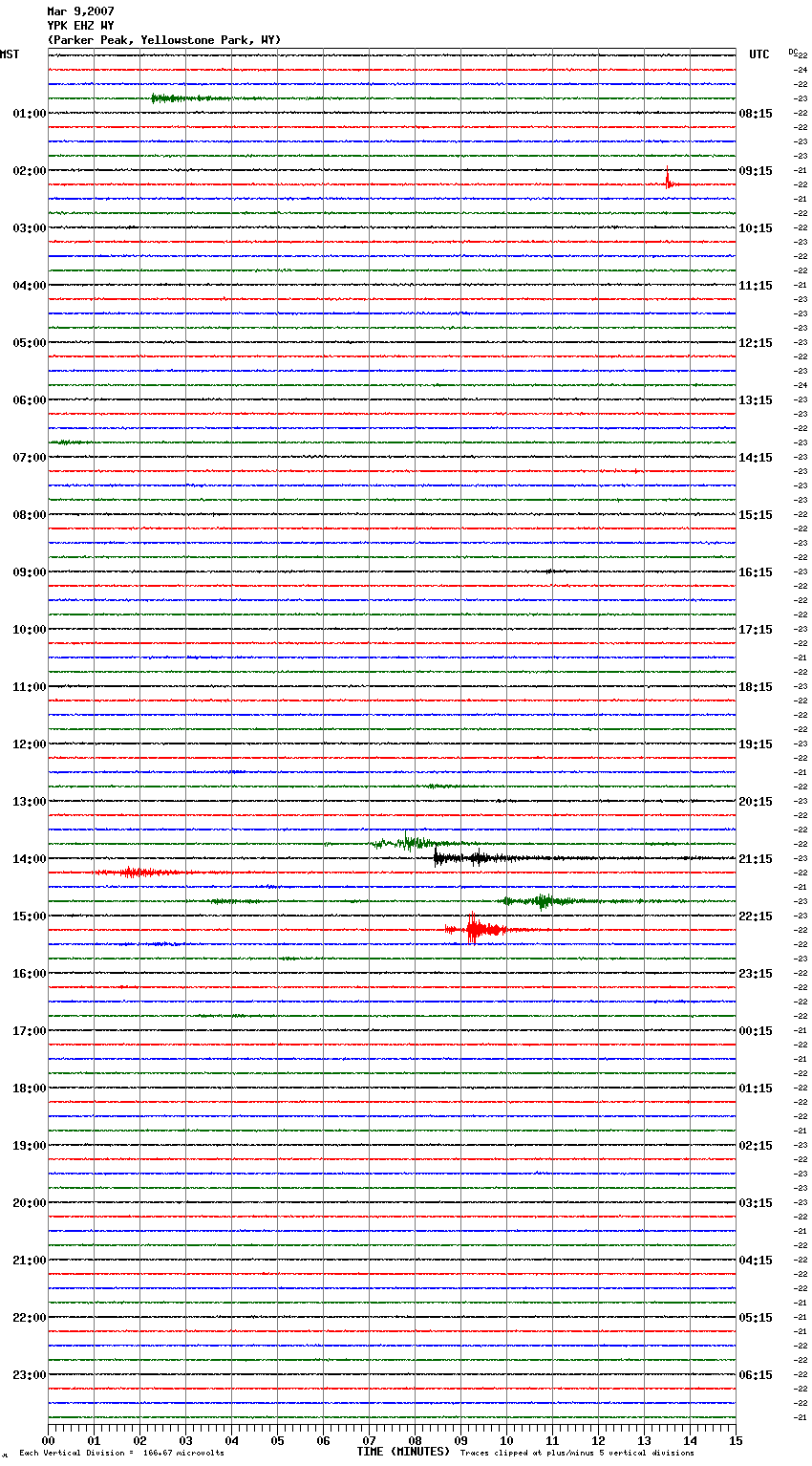This screenshot has height=1466, width=812.
Task: Click the "01:15" UTC time label
Action: tap(756, 1089)
